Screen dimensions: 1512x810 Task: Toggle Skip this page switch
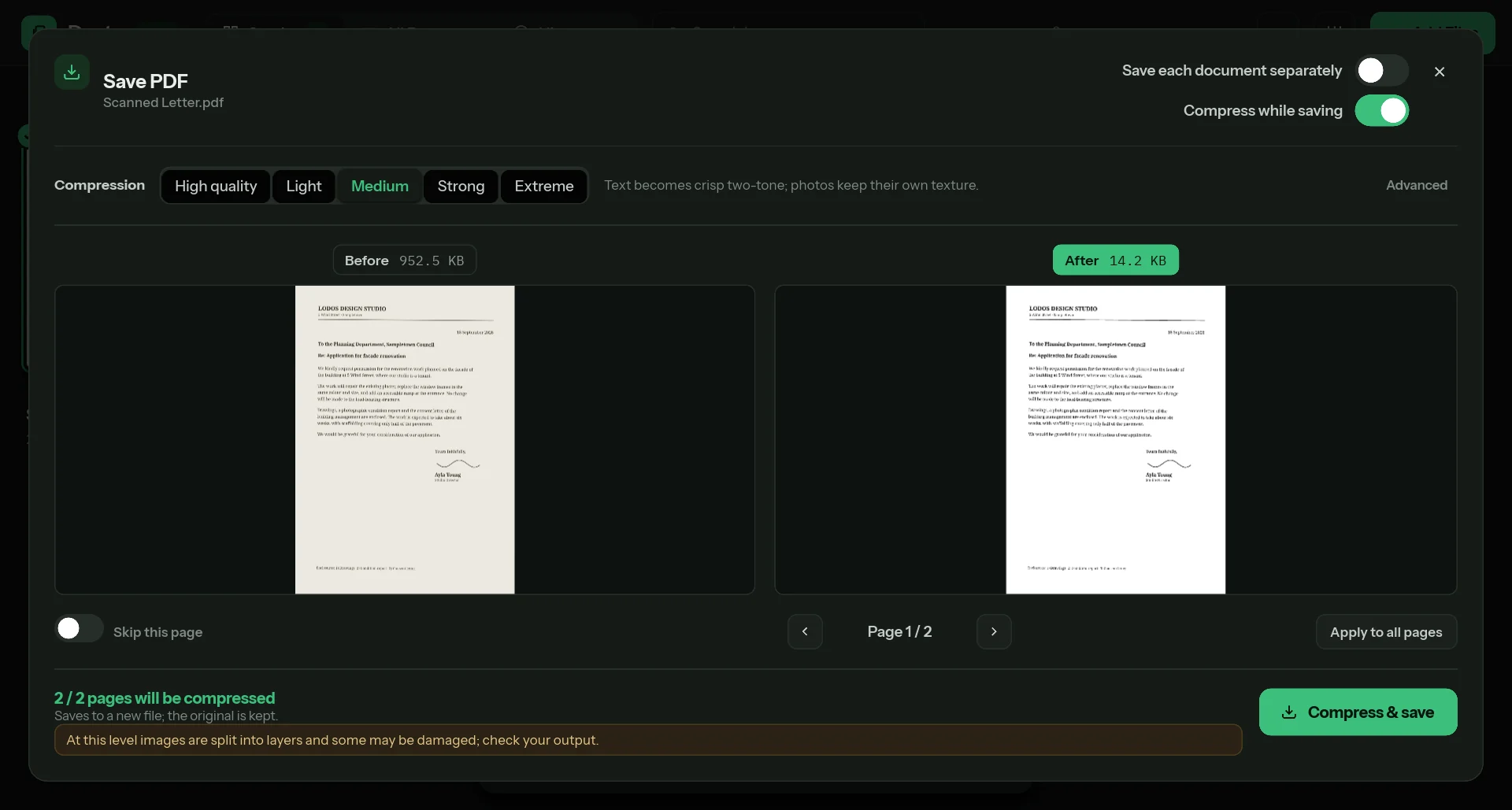coord(79,629)
